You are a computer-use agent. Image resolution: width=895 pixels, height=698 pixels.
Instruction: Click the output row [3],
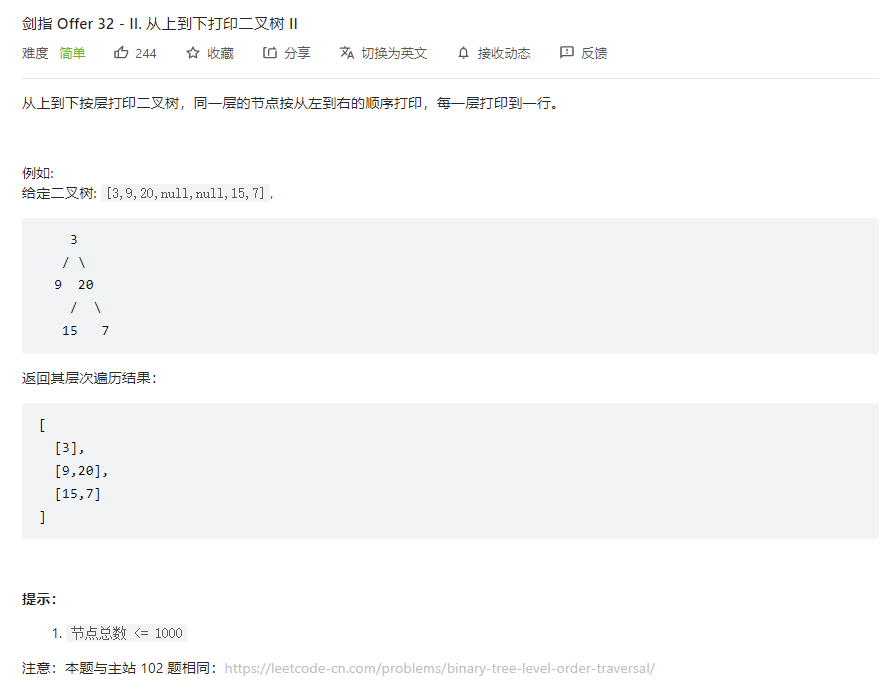70,448
